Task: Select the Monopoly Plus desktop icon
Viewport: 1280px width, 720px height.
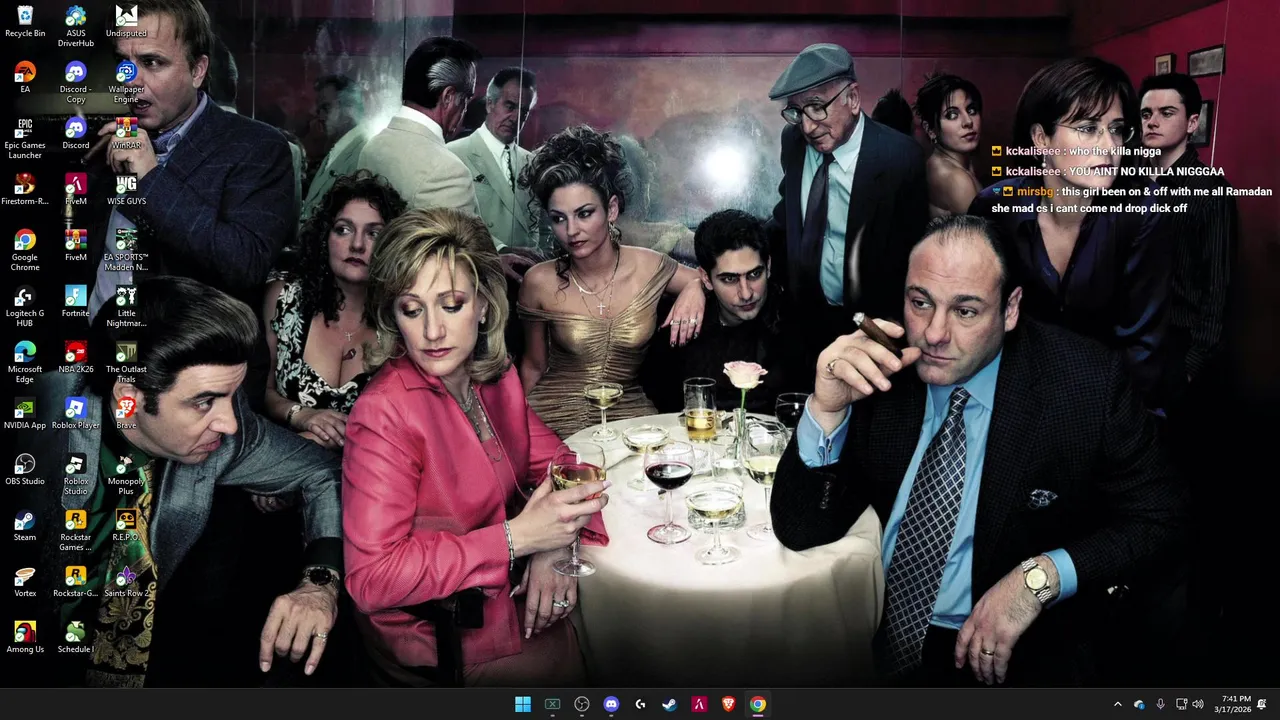Action: click(126, 474)
